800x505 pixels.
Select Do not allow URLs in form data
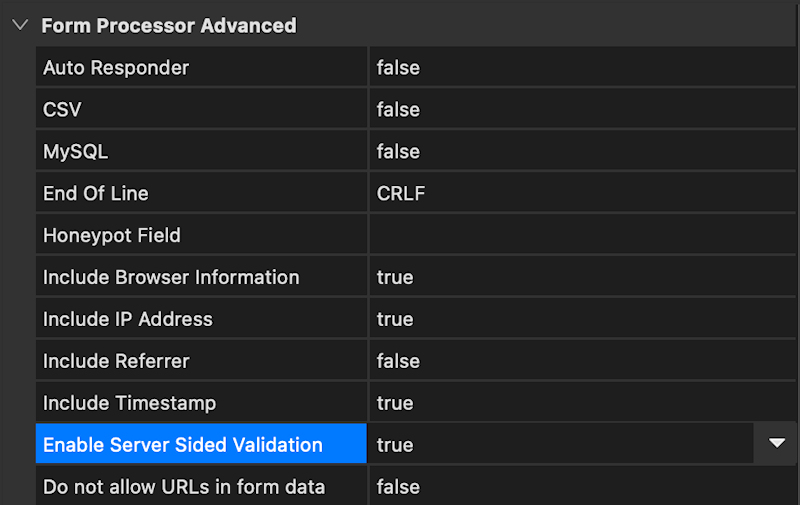point(184,487)
